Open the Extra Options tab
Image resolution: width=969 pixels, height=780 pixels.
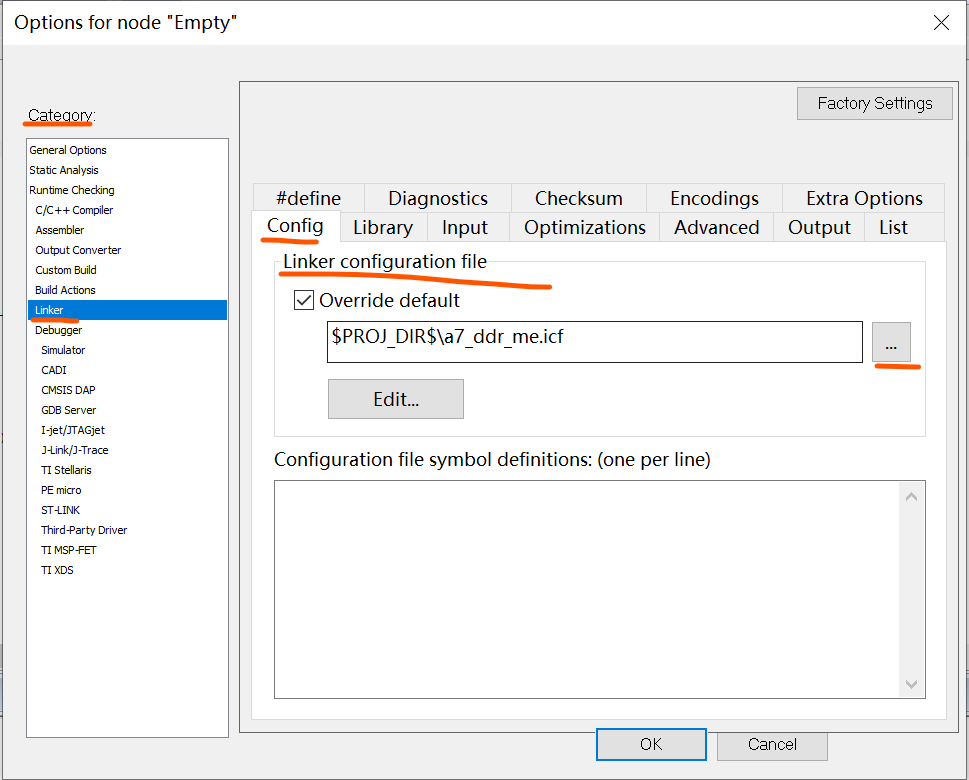point(864,198)
